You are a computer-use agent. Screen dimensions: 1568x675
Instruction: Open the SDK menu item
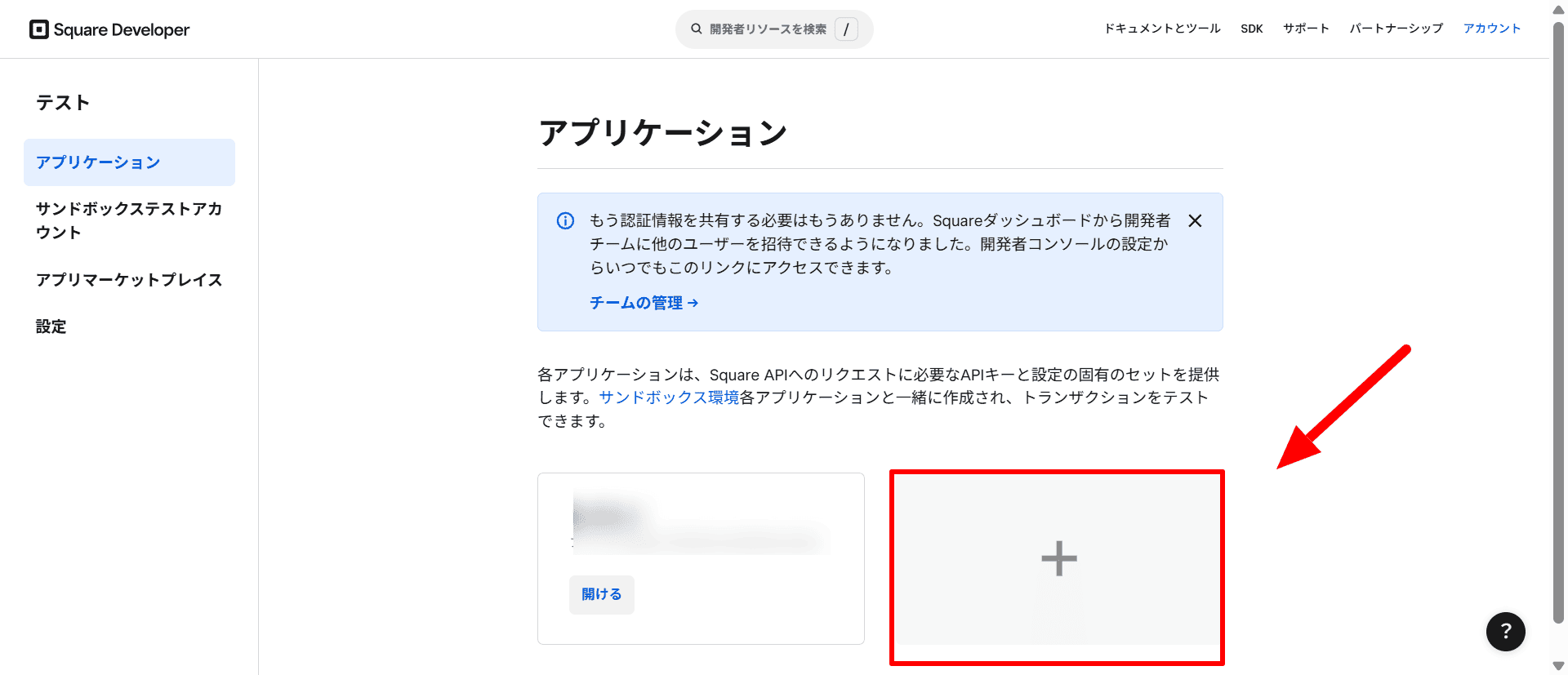click(1251, 29)
